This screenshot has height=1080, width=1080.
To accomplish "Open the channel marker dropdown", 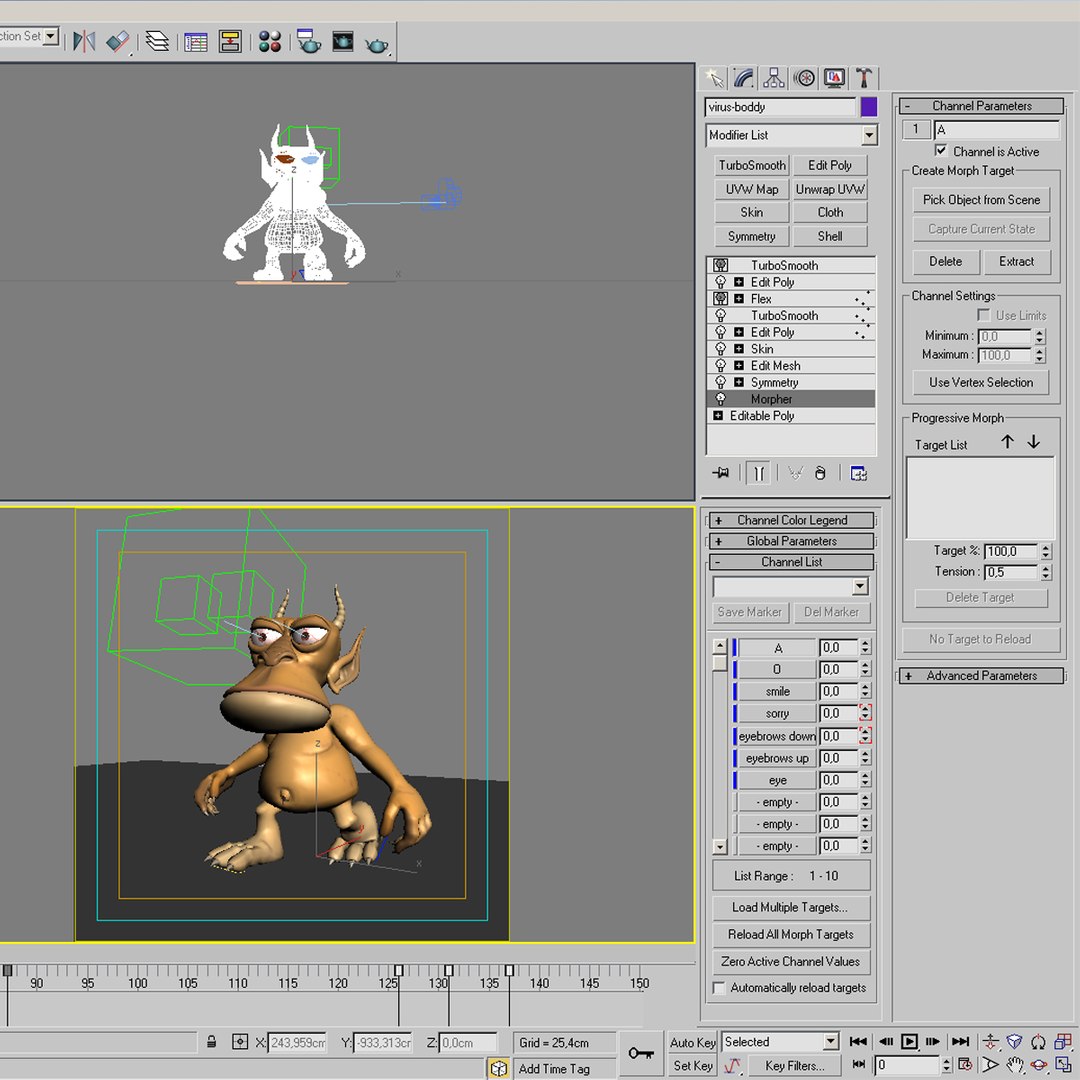I will [860, 586].
